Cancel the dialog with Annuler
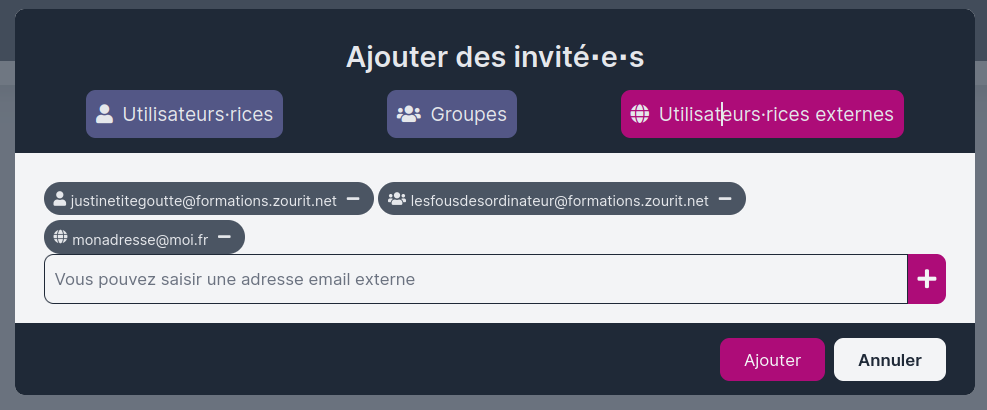Screen dimensions: 987x410 (x=889, y=360)
